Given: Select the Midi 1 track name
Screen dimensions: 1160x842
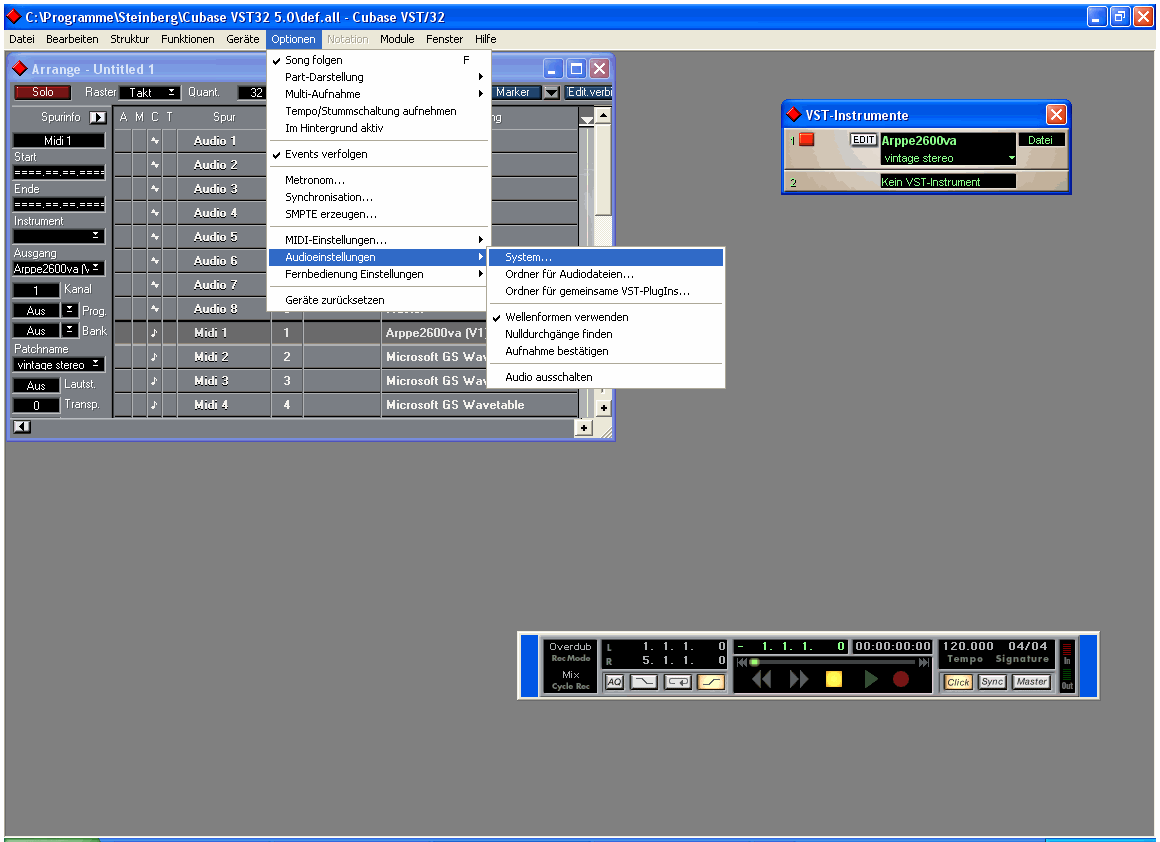Looking at the screenshot, I should tap(211, 333).
